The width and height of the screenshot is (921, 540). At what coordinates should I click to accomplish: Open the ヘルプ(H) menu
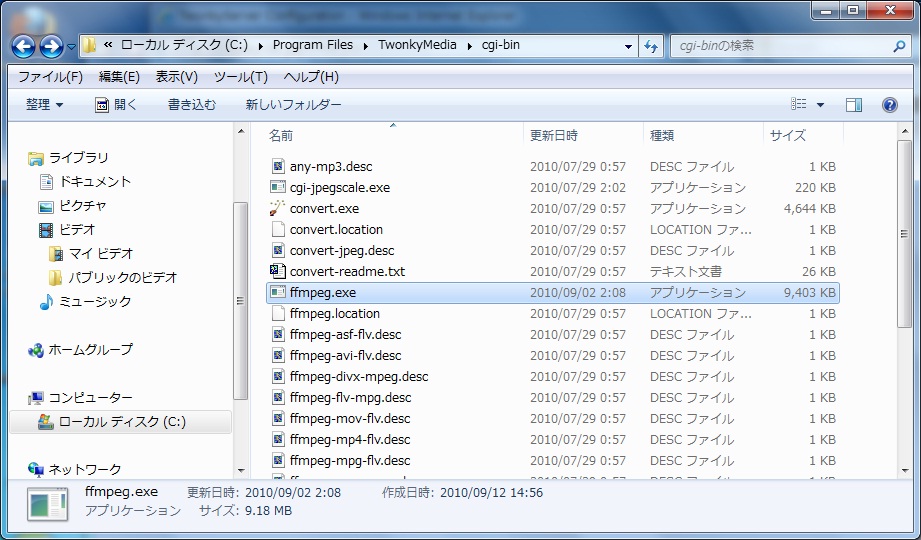(311, 76)
